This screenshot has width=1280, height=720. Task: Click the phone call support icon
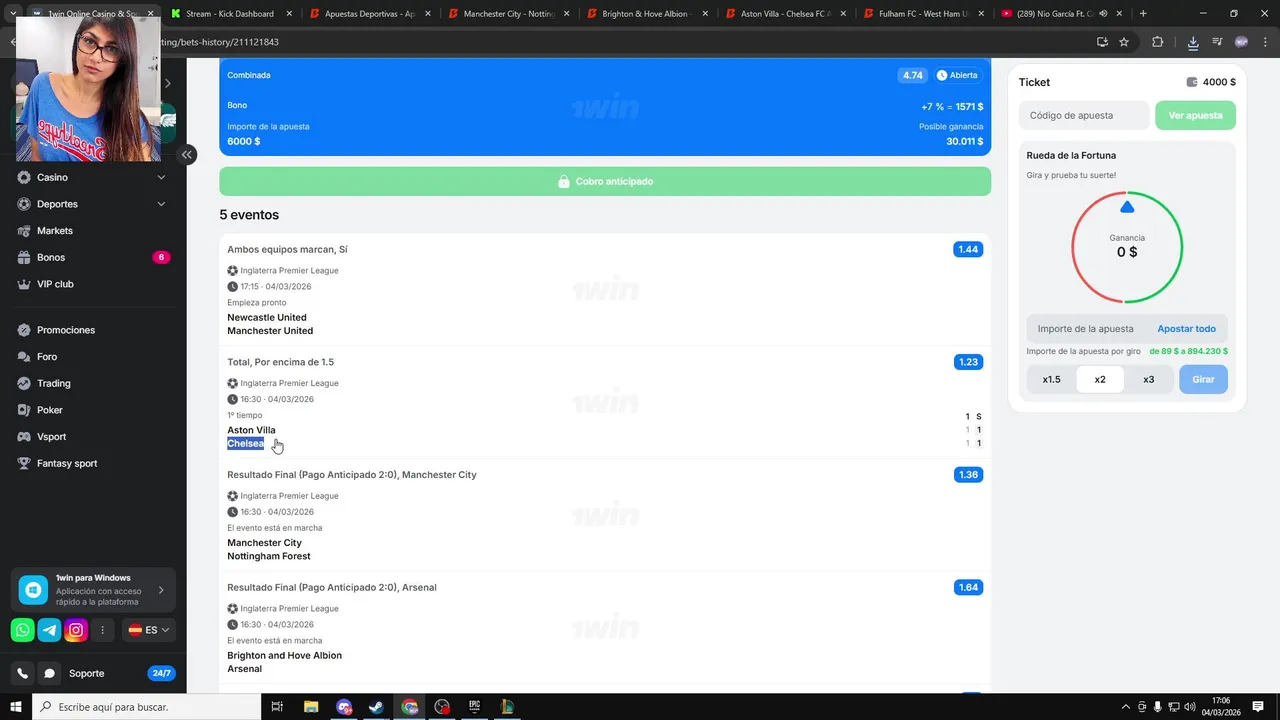pos(23,673)
